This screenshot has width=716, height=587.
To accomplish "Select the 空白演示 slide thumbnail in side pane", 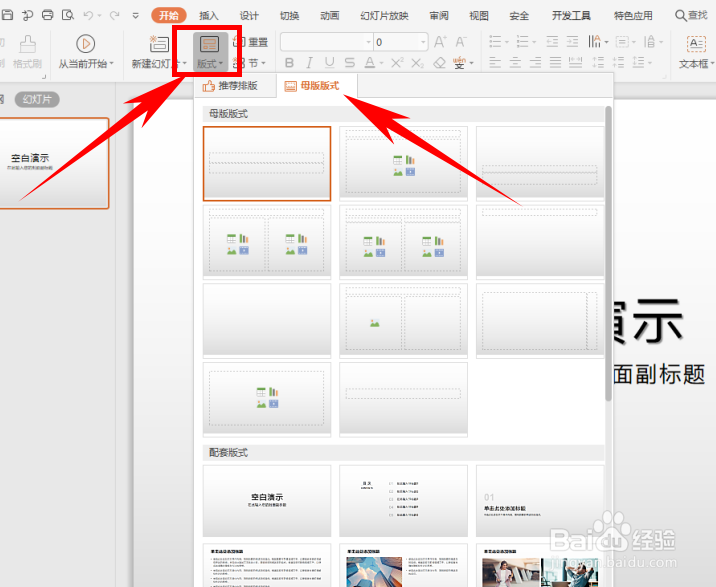I will [54, 164].
